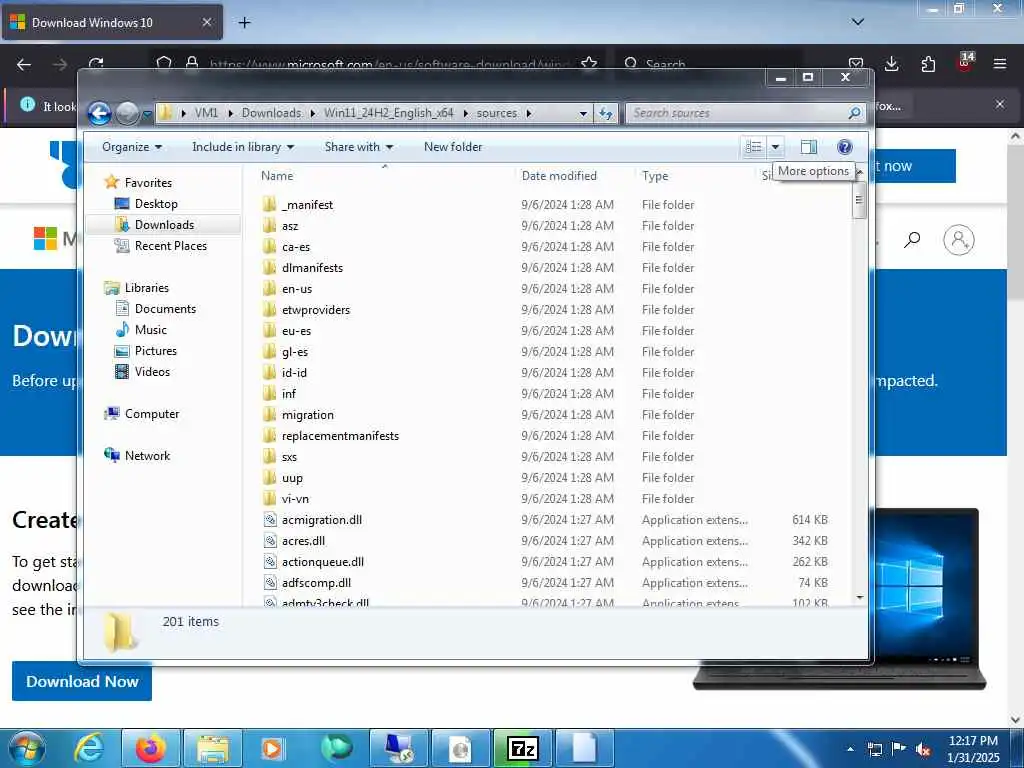The height and width of the screenshot is (768, 1024).
Task: Select Downloads in navigation pane
Action: point(163,225)
